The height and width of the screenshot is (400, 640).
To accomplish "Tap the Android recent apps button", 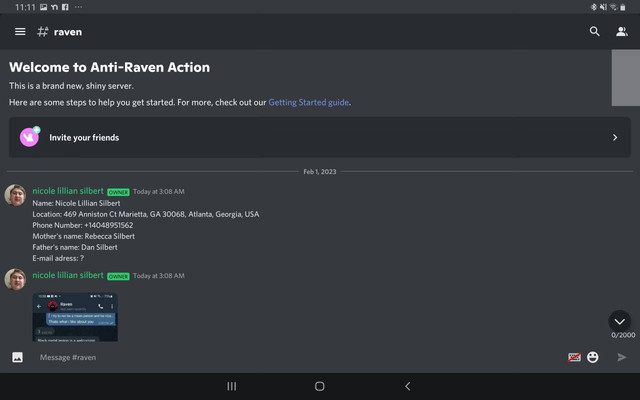I will click(x=231, y=386).
